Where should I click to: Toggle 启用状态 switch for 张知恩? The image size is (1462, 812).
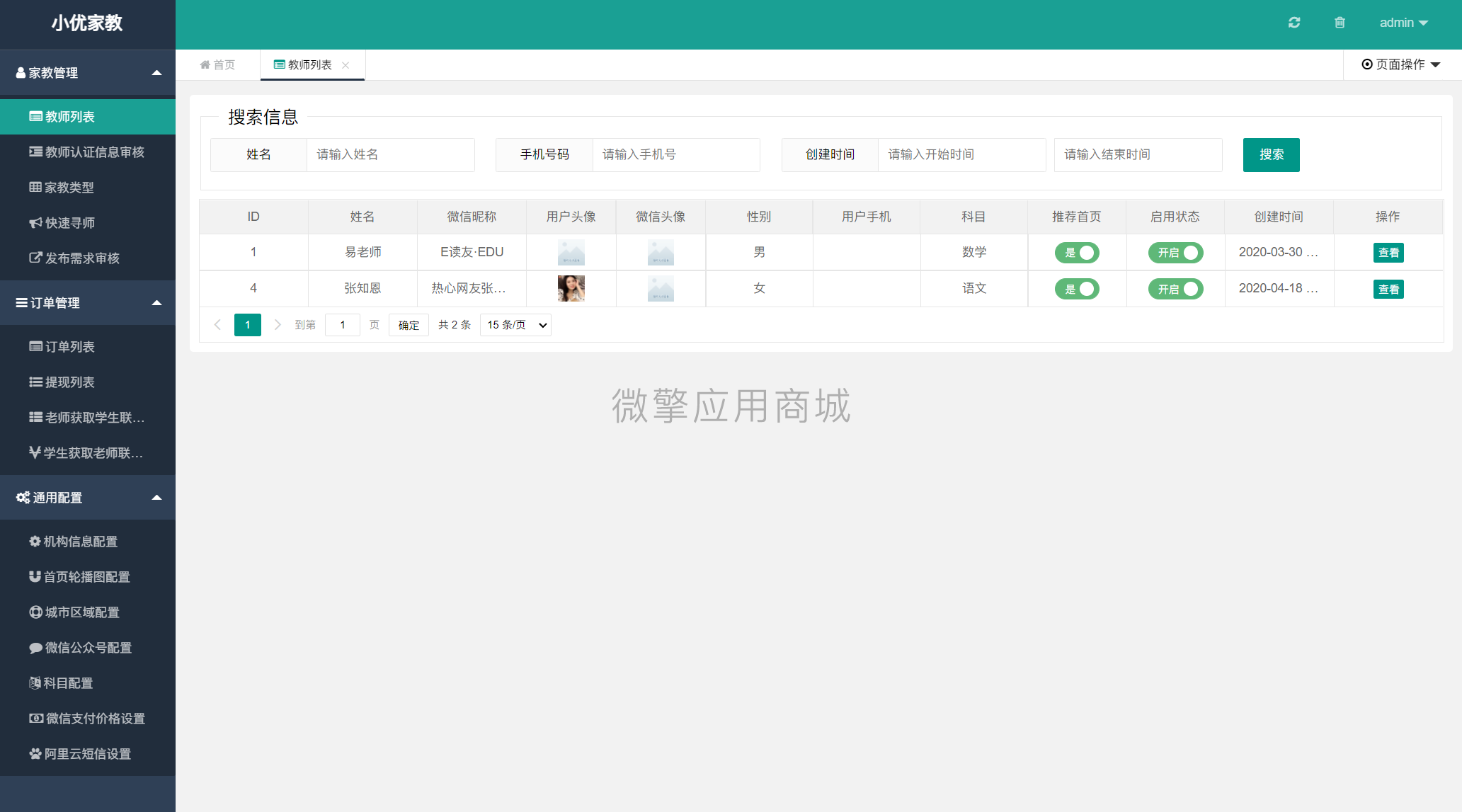[1176, 288]
